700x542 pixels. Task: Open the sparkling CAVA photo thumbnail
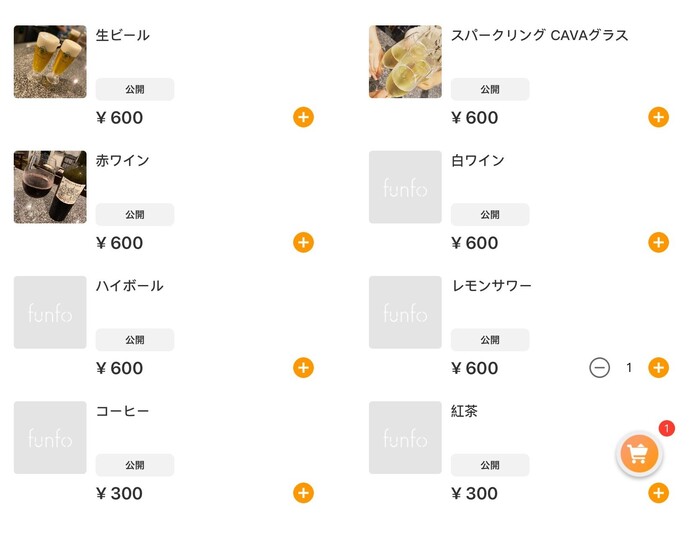click(x=405, y=62)
